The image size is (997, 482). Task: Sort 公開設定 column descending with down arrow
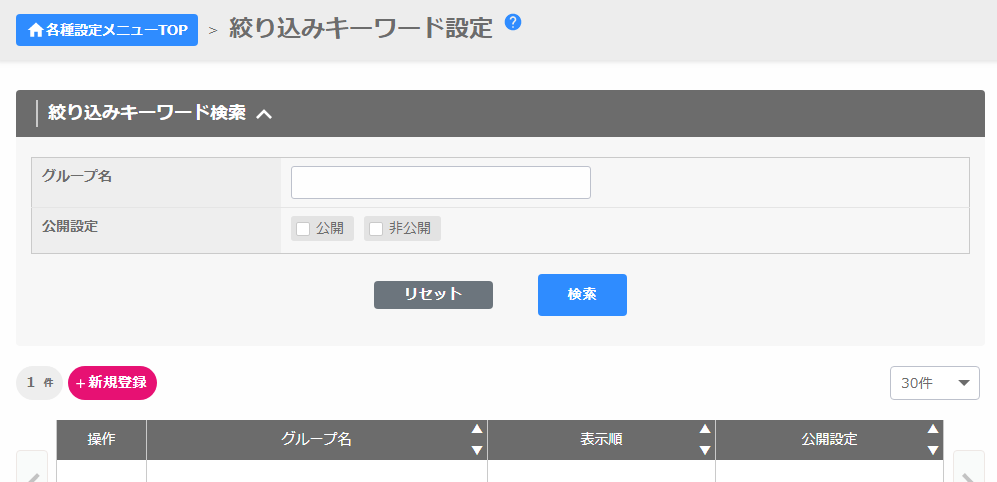point(933,450)
